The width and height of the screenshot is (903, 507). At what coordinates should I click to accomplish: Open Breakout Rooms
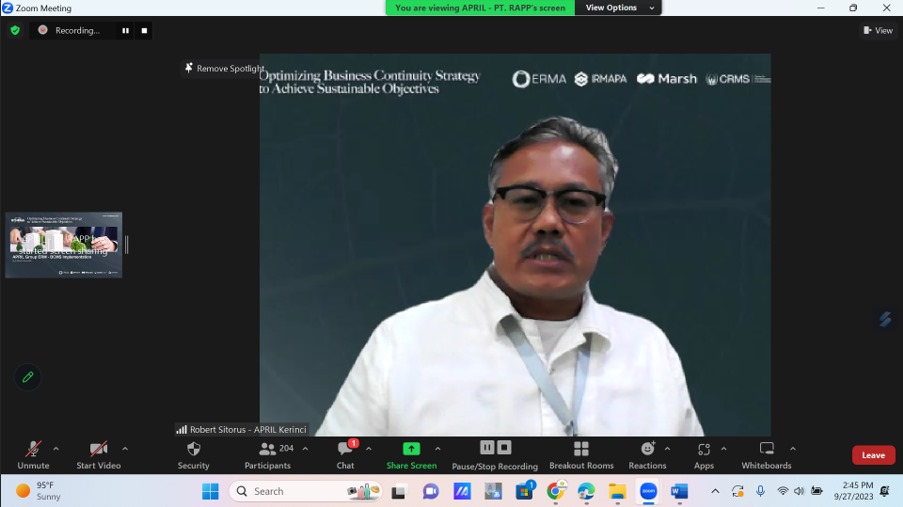(x=581, y=455)
